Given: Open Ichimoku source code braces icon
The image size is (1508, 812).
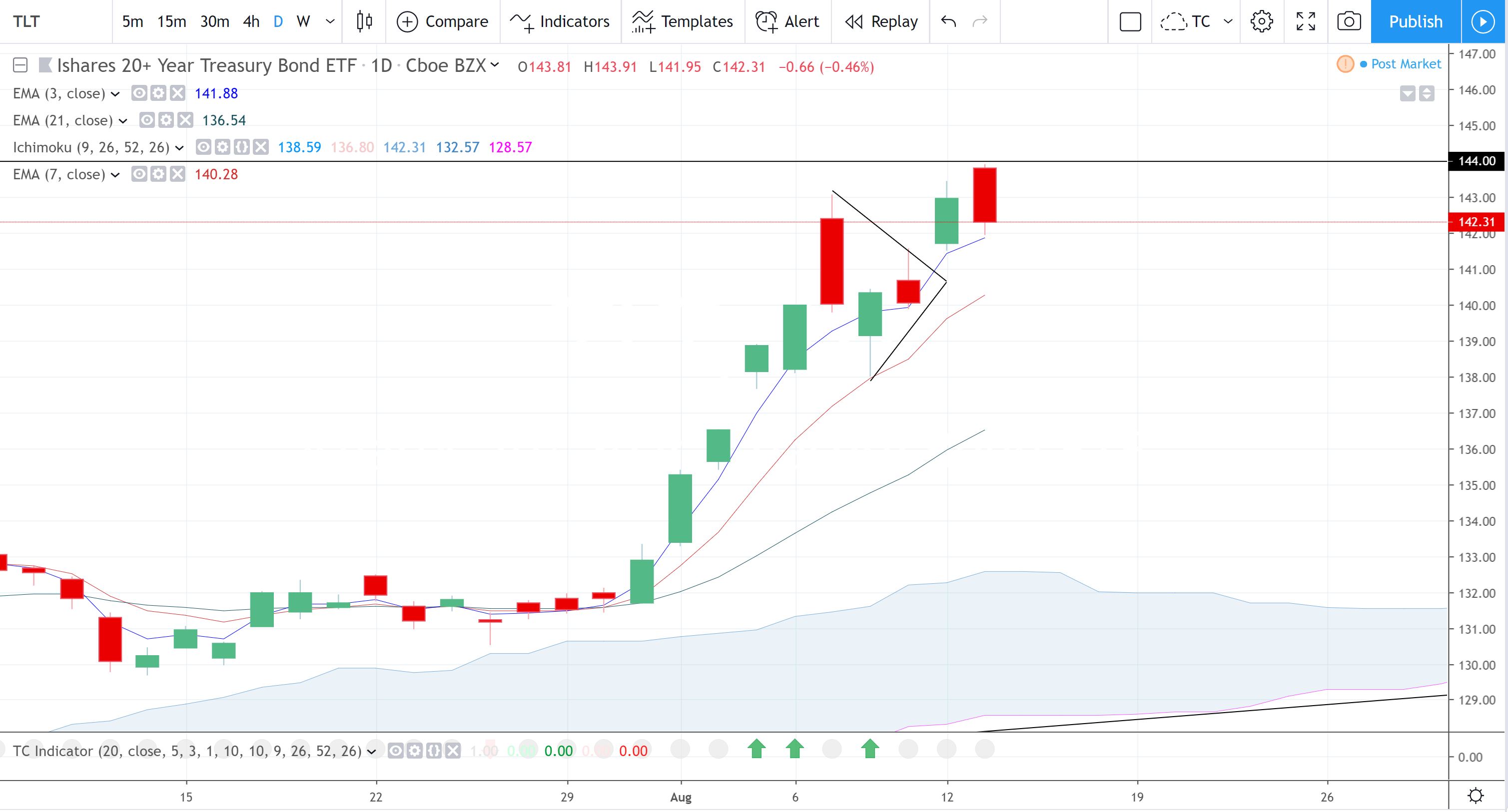Looking at the screenshot, I should tap(242, 147).
